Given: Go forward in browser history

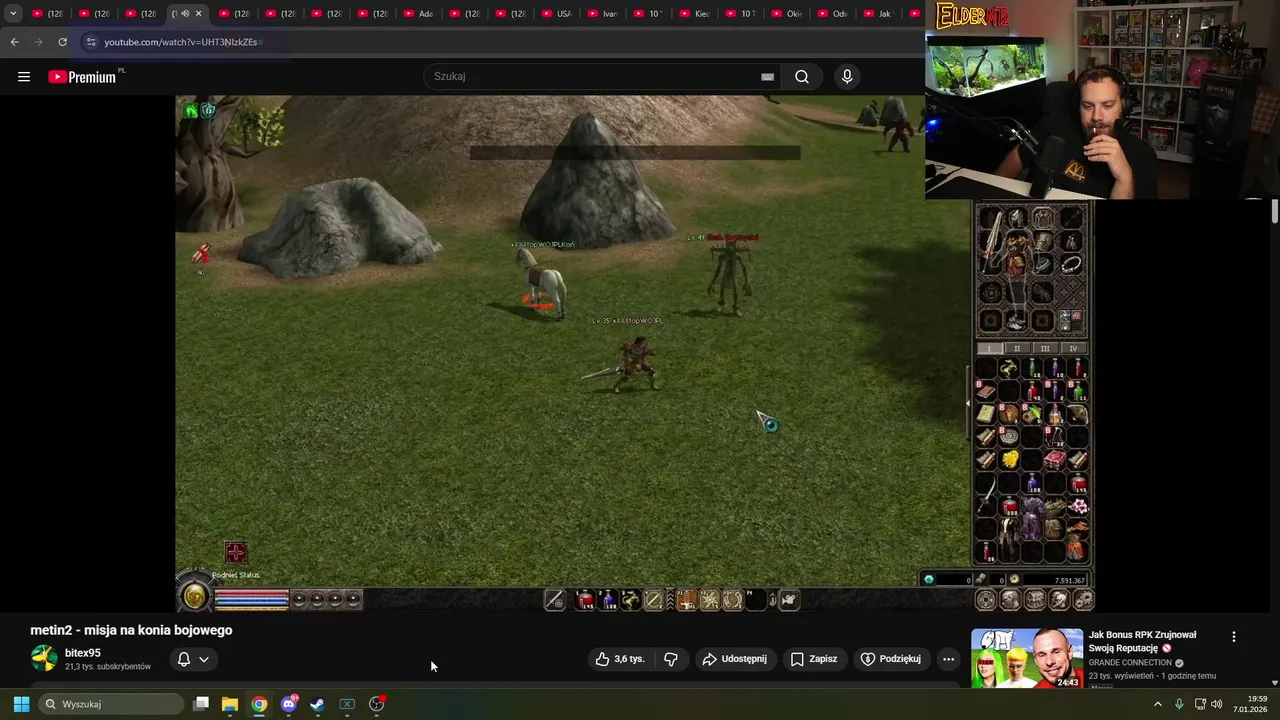Looking at the screenshot, I should (x=38, y=42).
